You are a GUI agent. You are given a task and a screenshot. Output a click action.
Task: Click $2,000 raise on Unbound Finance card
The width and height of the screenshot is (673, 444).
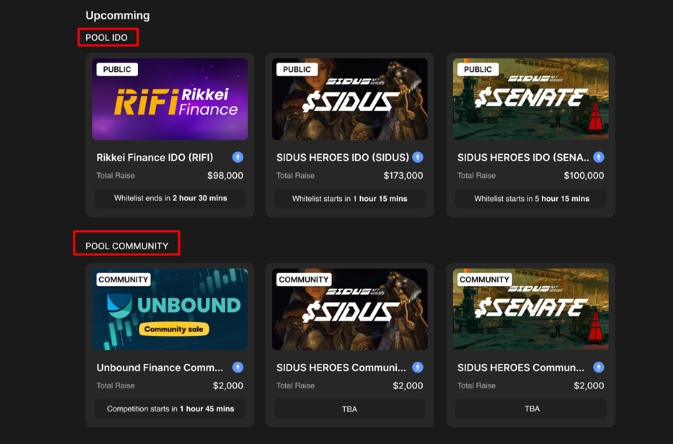point(228,386)
